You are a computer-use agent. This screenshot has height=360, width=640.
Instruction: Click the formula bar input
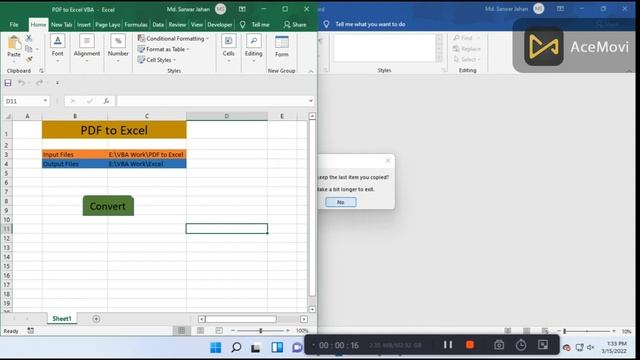click(212, 101)
